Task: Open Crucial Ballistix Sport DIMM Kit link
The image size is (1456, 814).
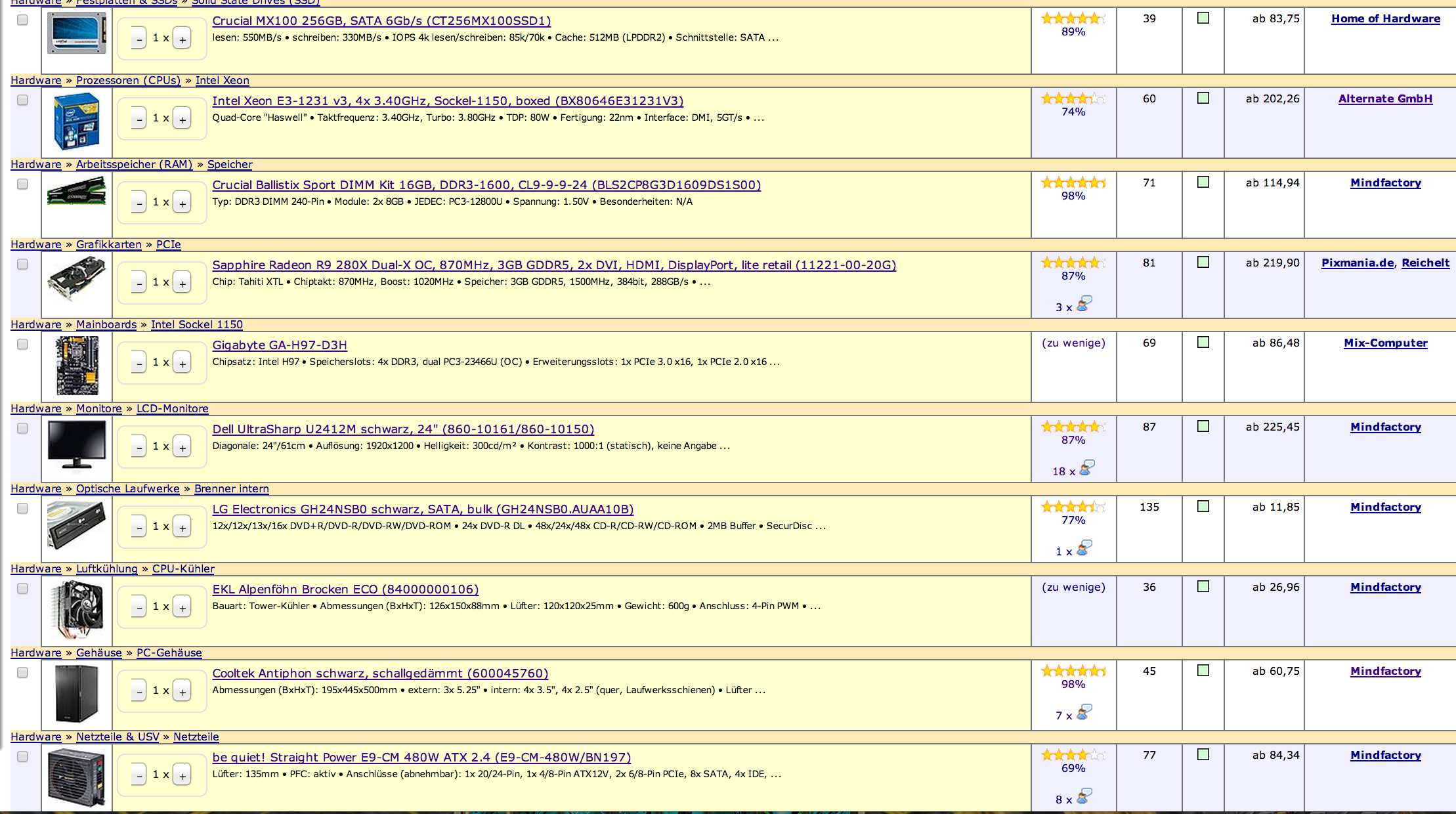Action: pos(486,185)
